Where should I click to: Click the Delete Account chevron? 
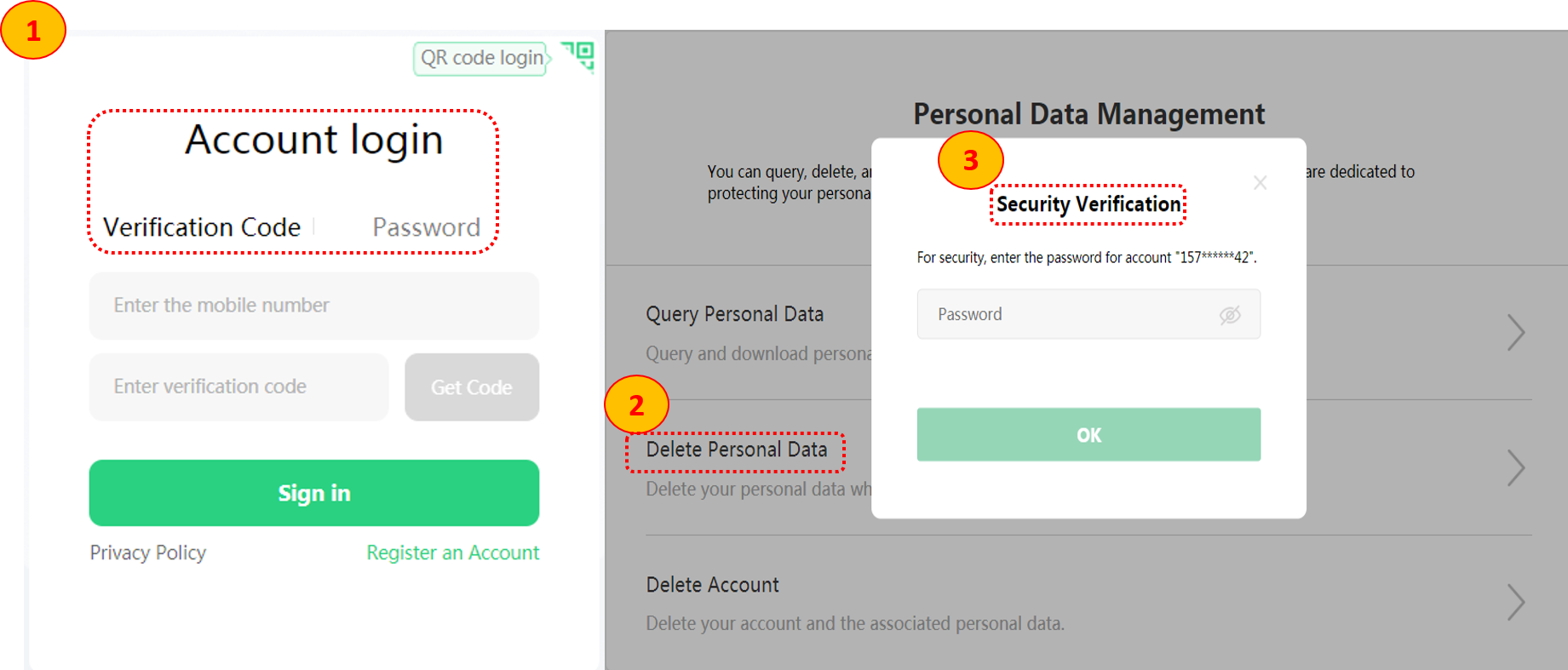pyautogui.click(x=1516, y=604)
